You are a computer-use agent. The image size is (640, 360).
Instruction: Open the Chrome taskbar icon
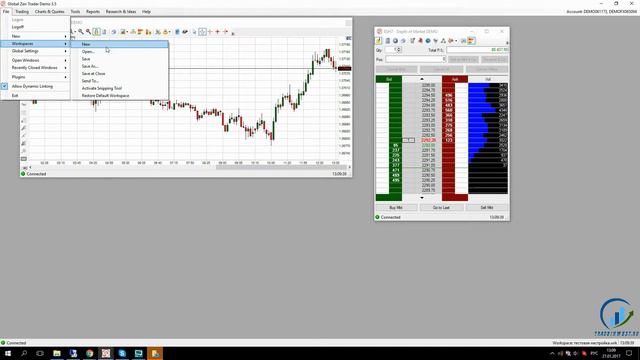[x=89, y=353]
